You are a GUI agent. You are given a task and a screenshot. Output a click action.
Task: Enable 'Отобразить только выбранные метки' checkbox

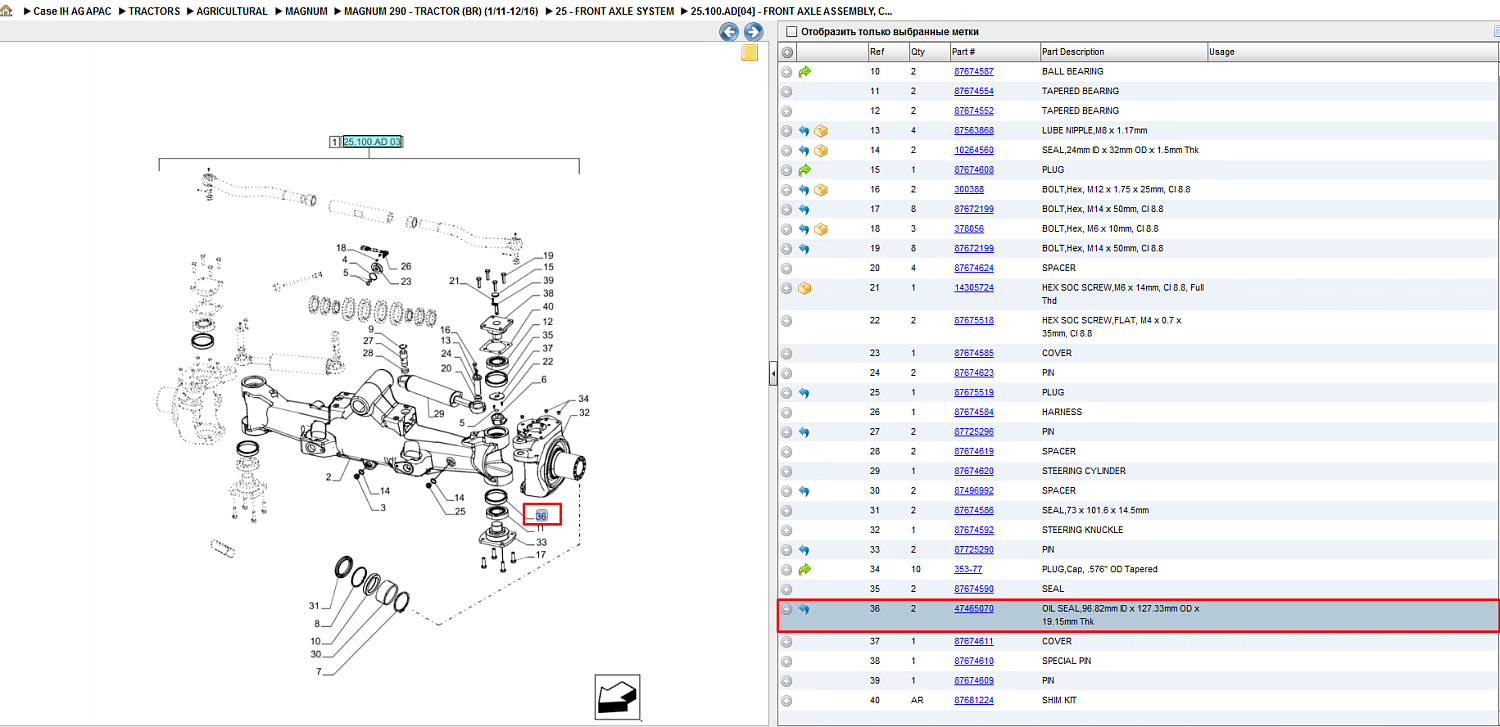point(791,32)
